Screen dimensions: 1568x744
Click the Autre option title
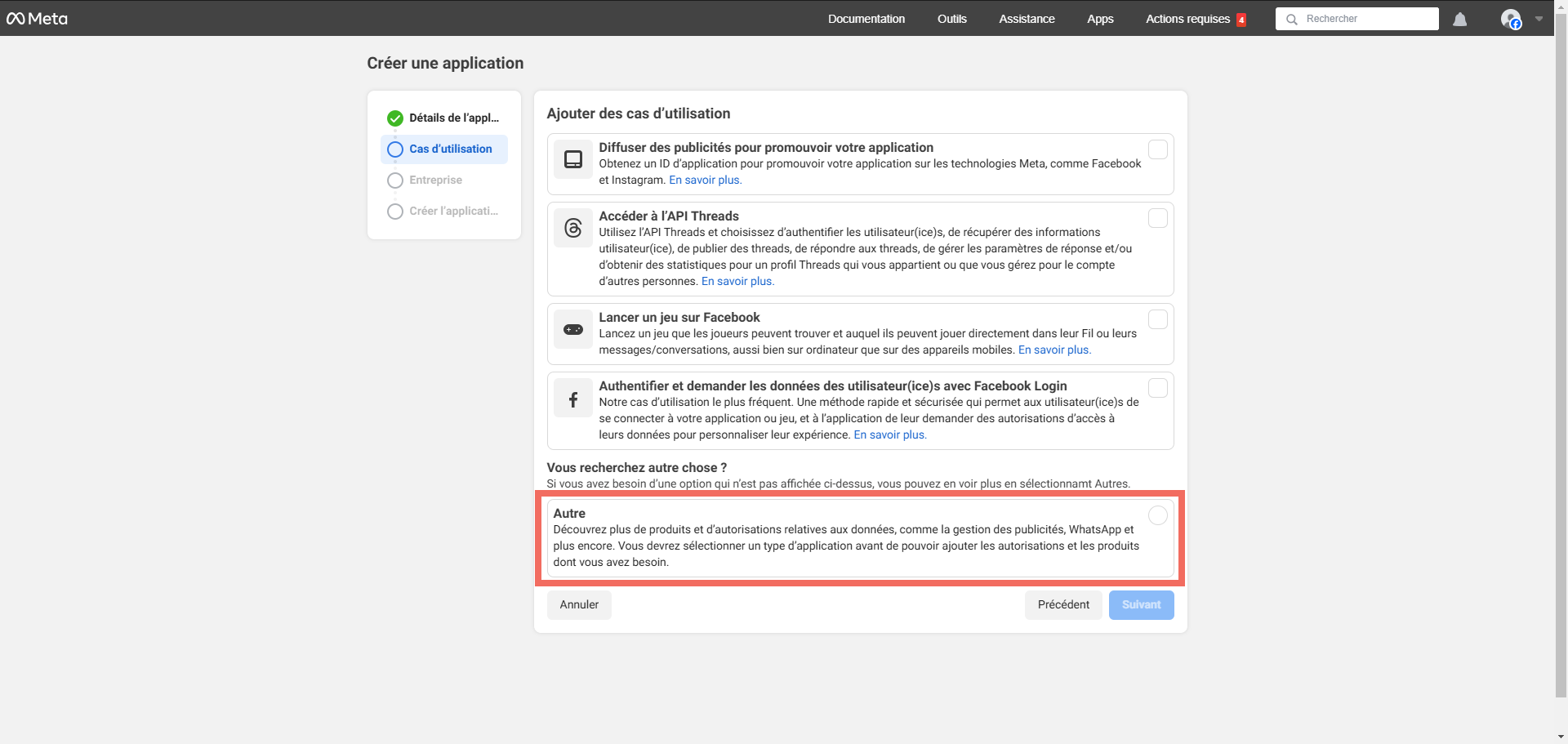click(569, 513)
